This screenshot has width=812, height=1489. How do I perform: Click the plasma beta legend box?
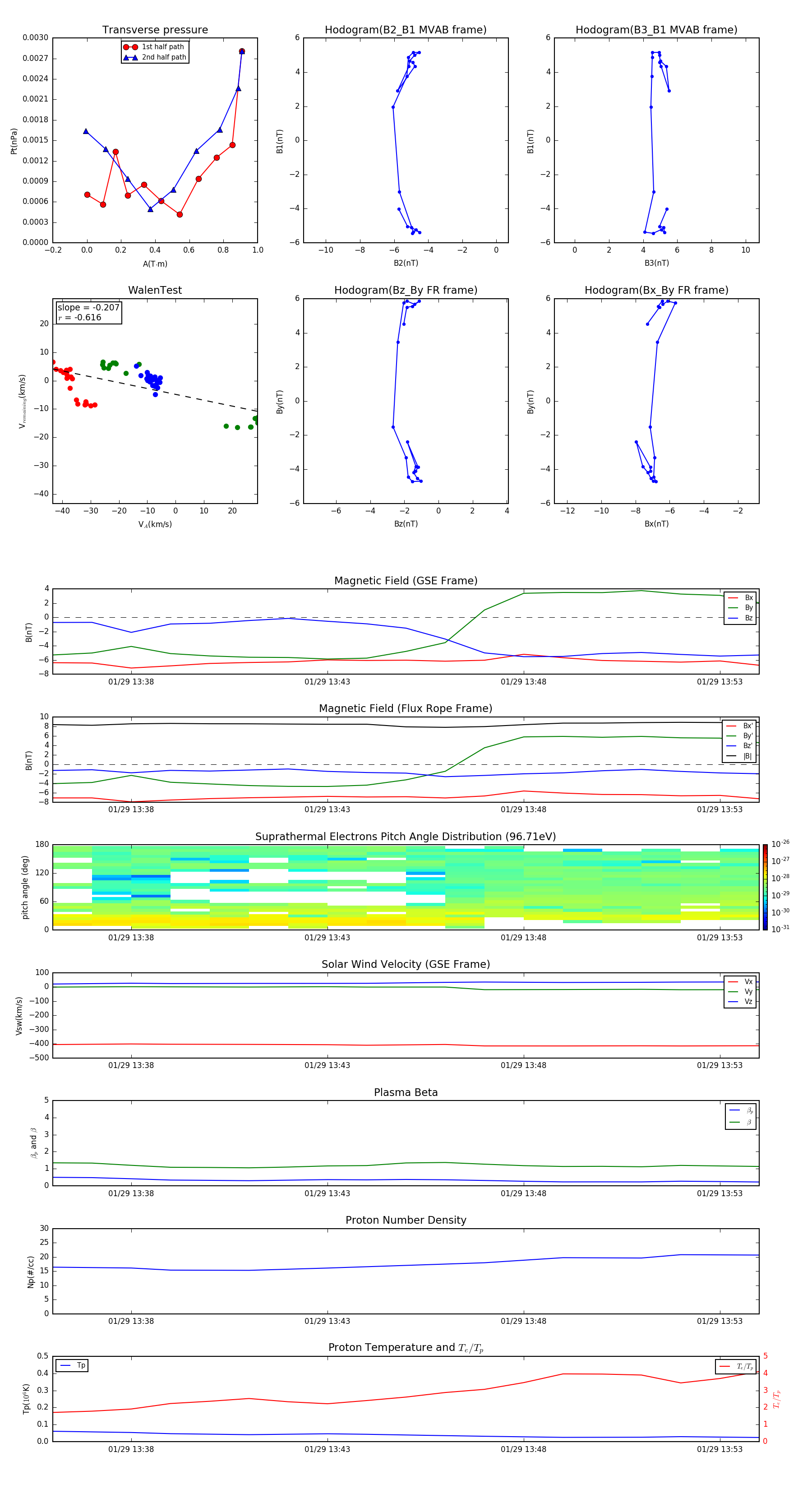pyautogui.click(x=740, y=1116)
